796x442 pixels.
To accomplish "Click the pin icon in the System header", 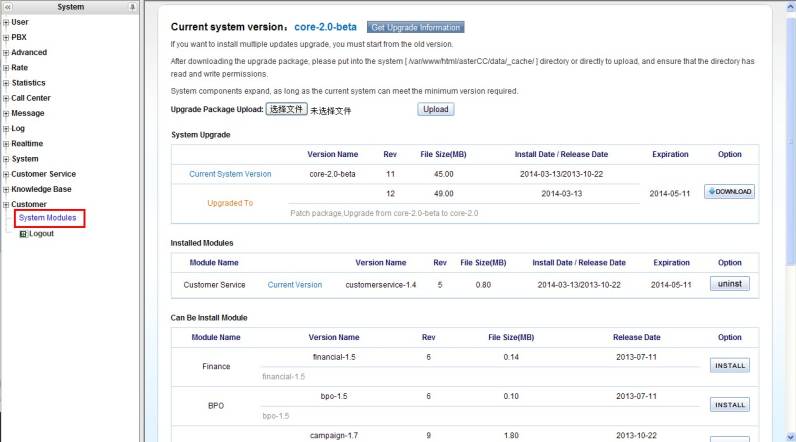I will (x=133, y=7).
